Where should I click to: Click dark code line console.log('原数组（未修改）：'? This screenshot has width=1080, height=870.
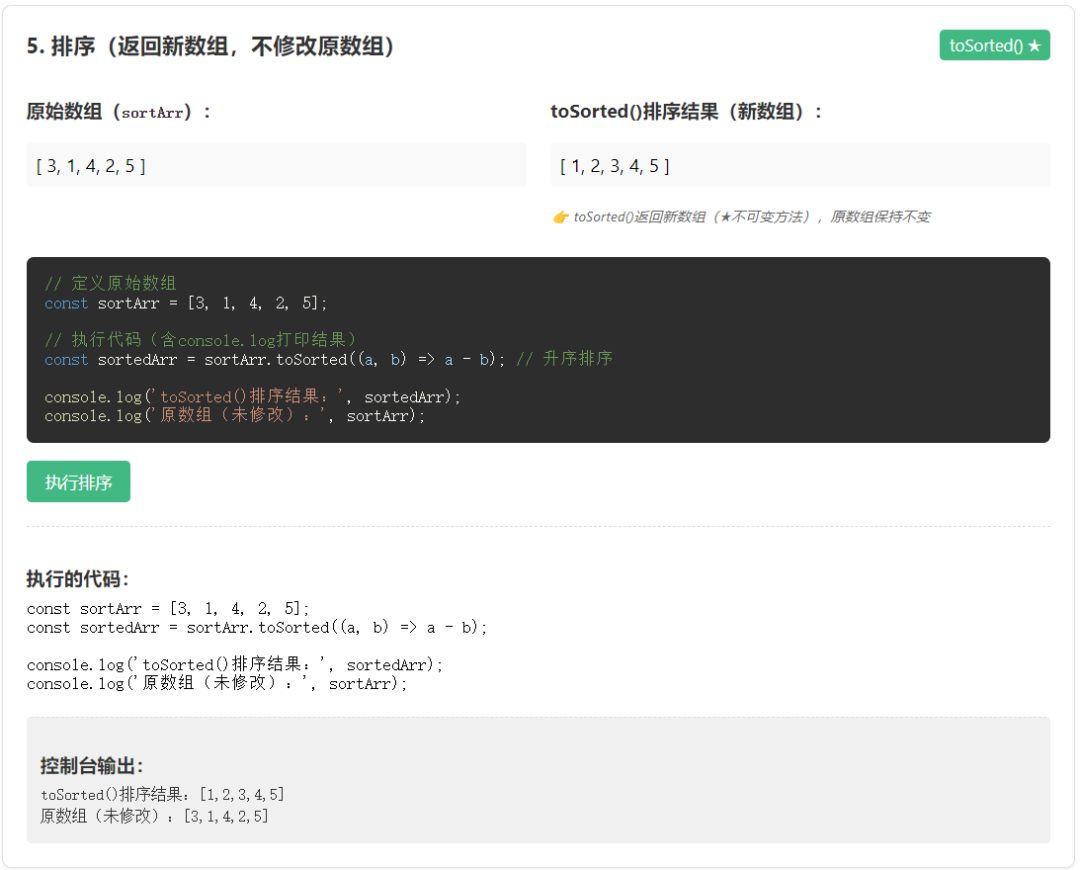pos(234,416)
